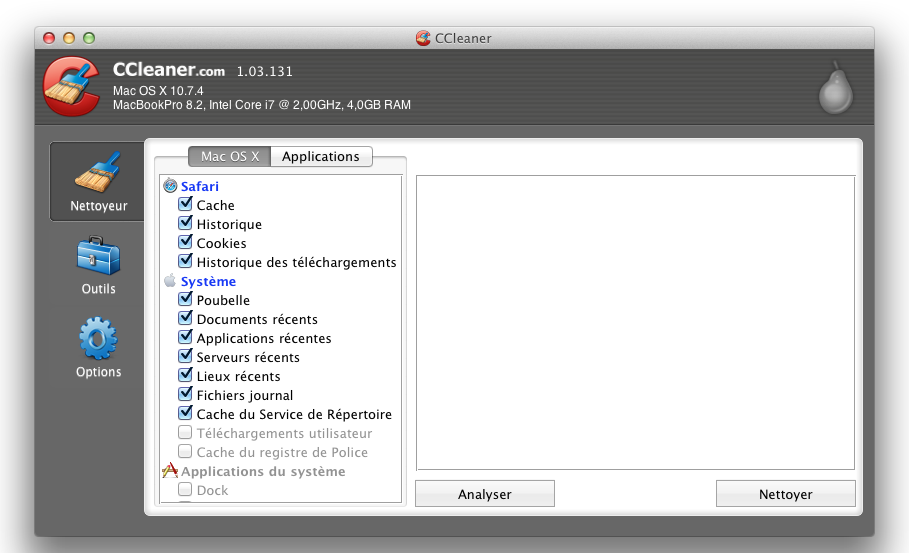Select the Mac OS X tab
The height and width of the screenshot is (553, 909).
point(229,157)
